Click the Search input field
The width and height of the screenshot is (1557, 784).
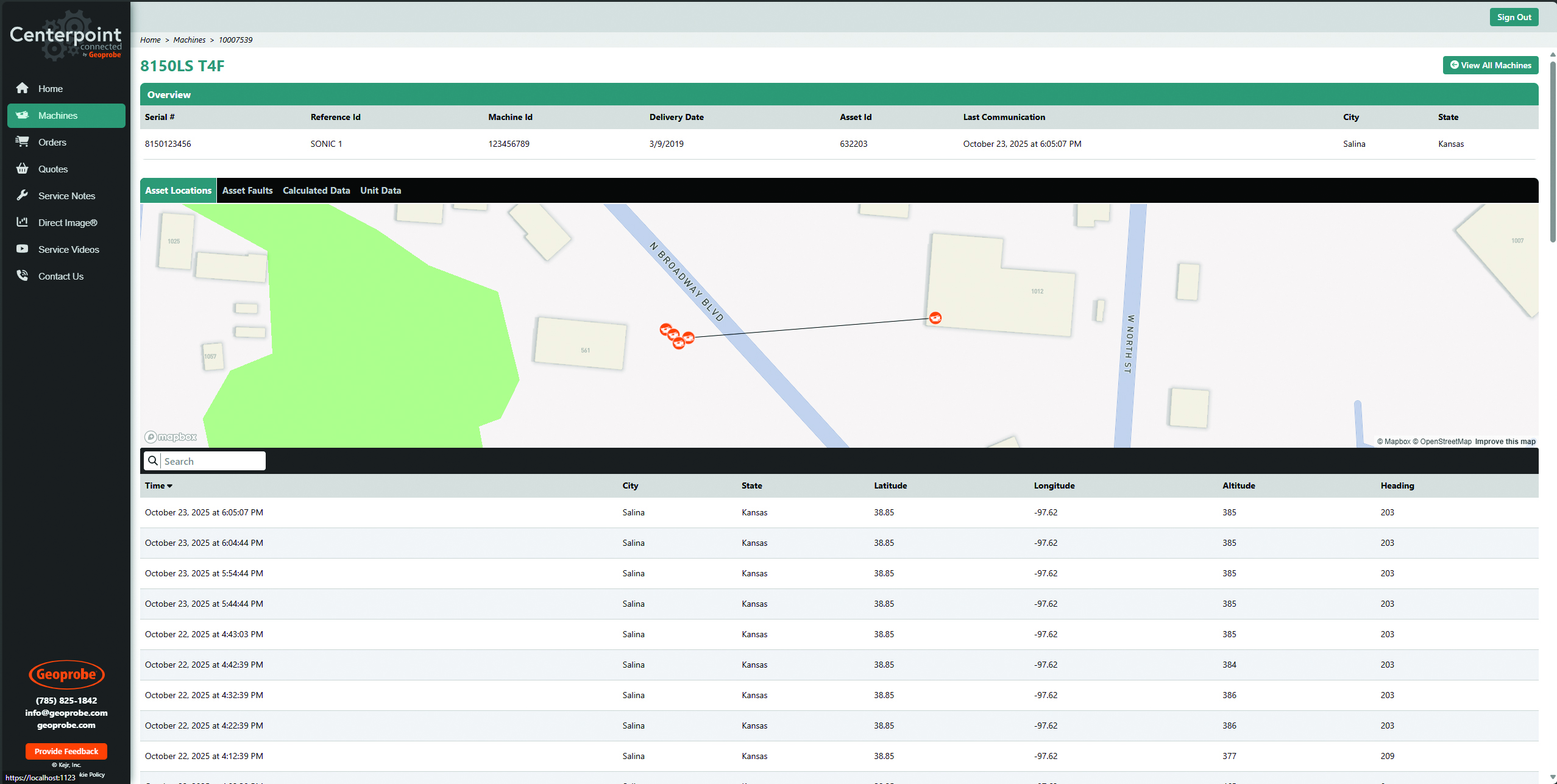pos(213,461)
